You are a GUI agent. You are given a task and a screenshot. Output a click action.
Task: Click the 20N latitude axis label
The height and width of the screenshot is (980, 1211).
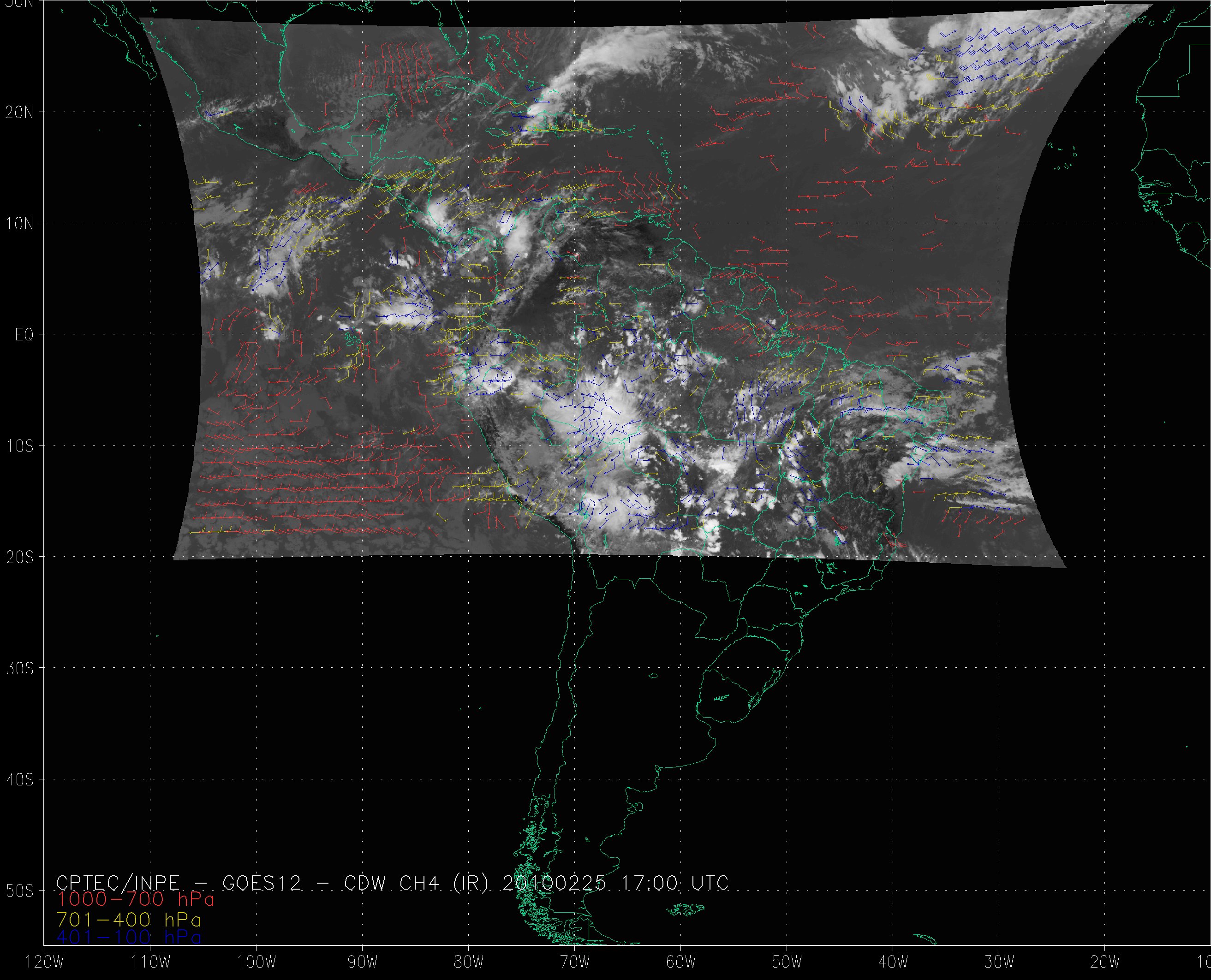[x=20, y=113]
